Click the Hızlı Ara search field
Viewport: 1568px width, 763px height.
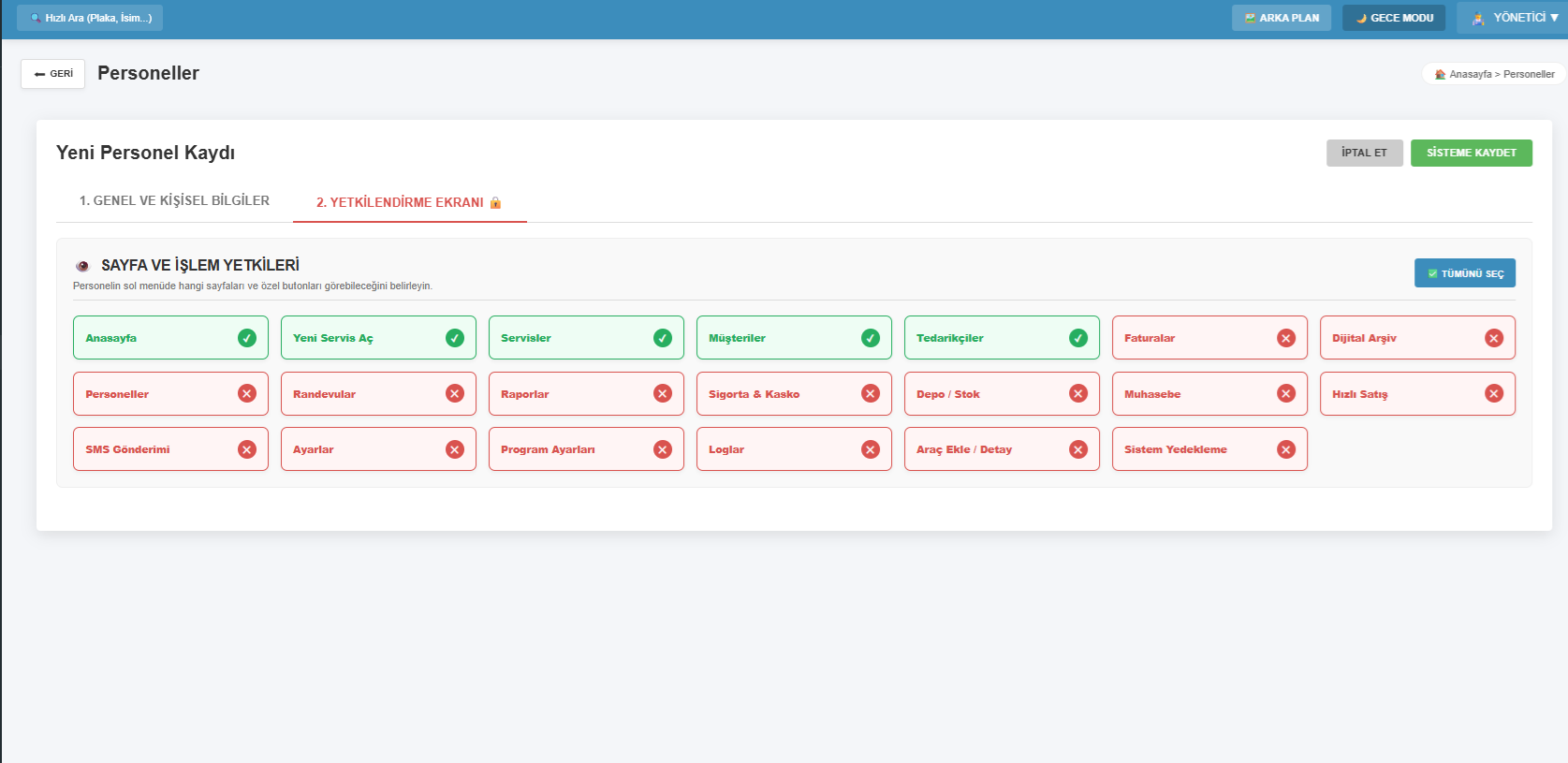click(91, 18)
